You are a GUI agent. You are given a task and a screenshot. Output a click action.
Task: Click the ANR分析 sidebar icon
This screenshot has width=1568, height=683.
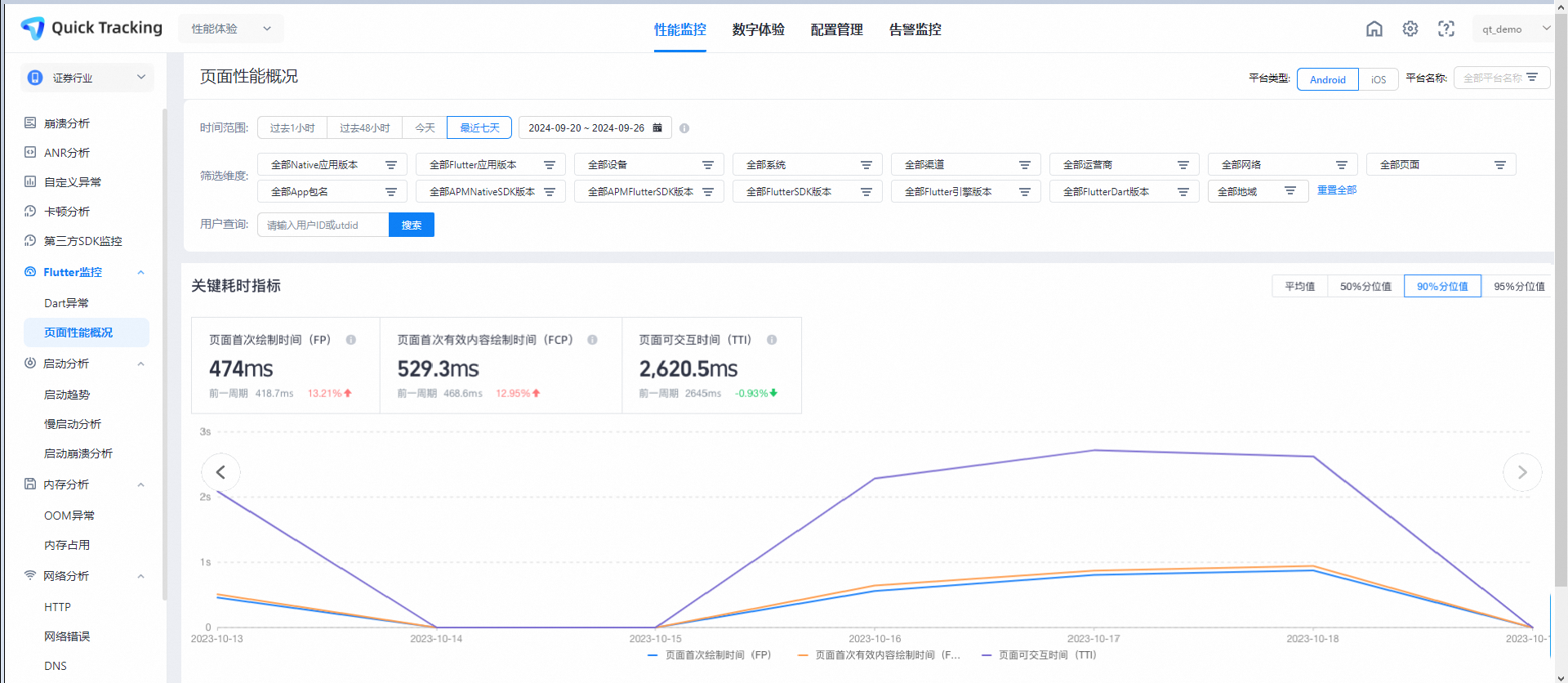30,152
